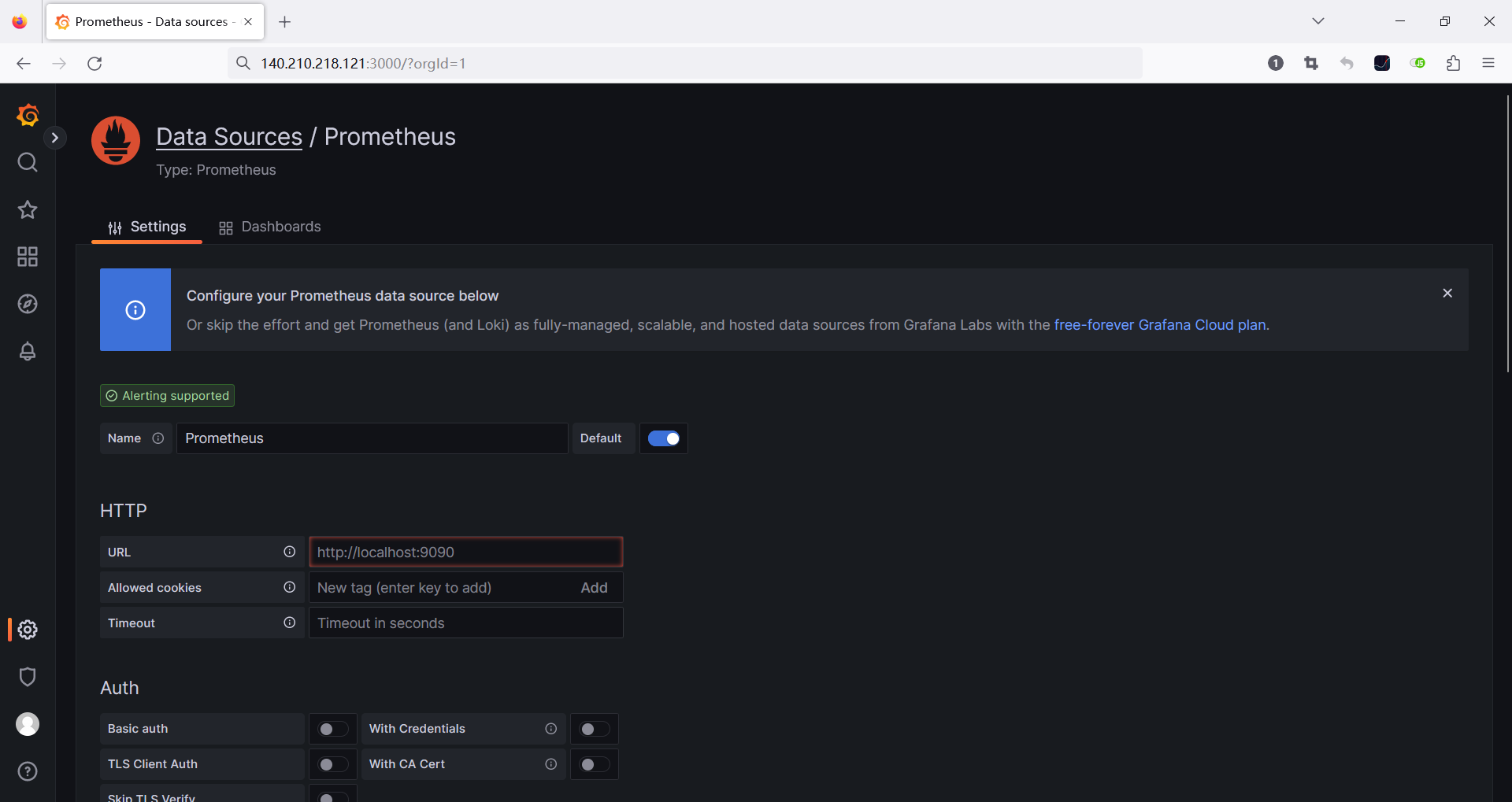The image size is (1512, 802).
Task: Open the Alerting bell icon
Action: 28,351
